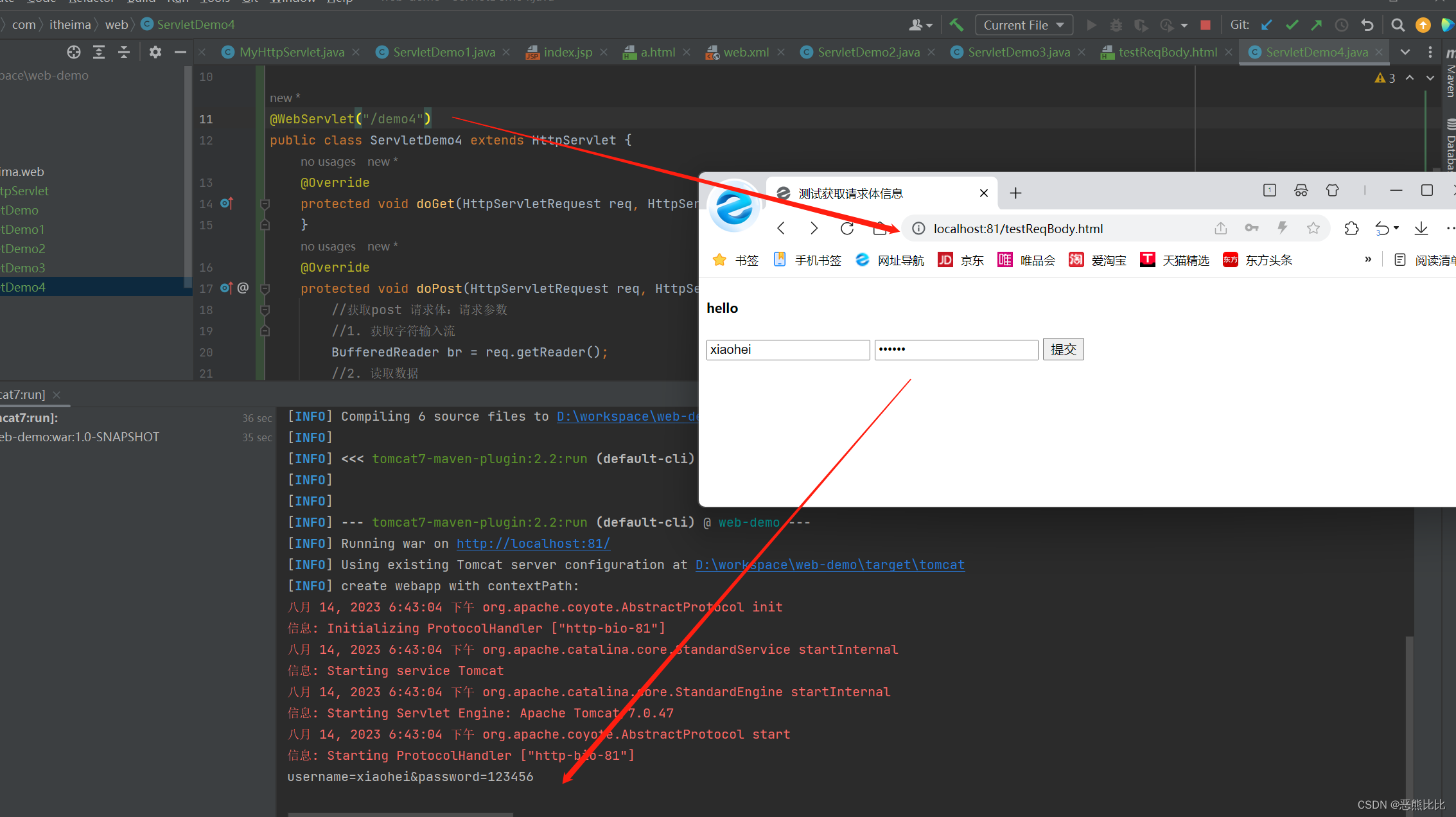The image size is (1456, 817).
Task: Click the localhost:81 hyperlink in console
Action: pyautogui.click(x=535, y=543)
